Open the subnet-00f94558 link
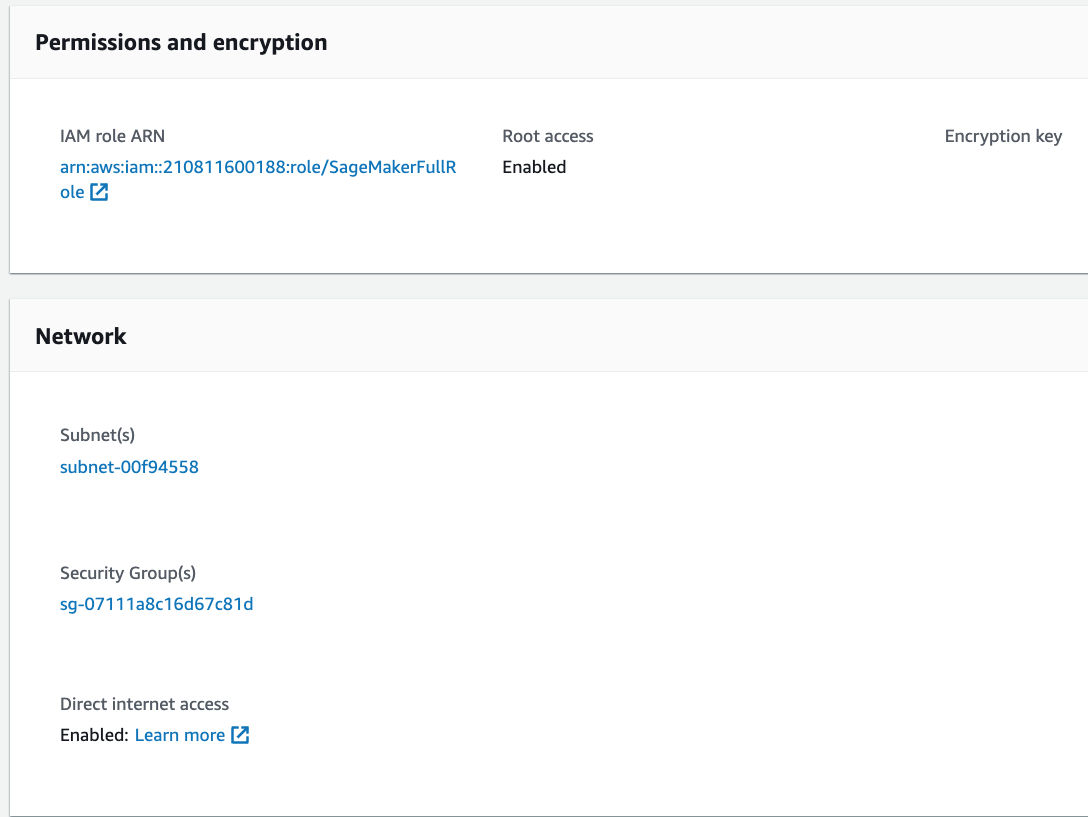1088x817 pixels. 129,467
